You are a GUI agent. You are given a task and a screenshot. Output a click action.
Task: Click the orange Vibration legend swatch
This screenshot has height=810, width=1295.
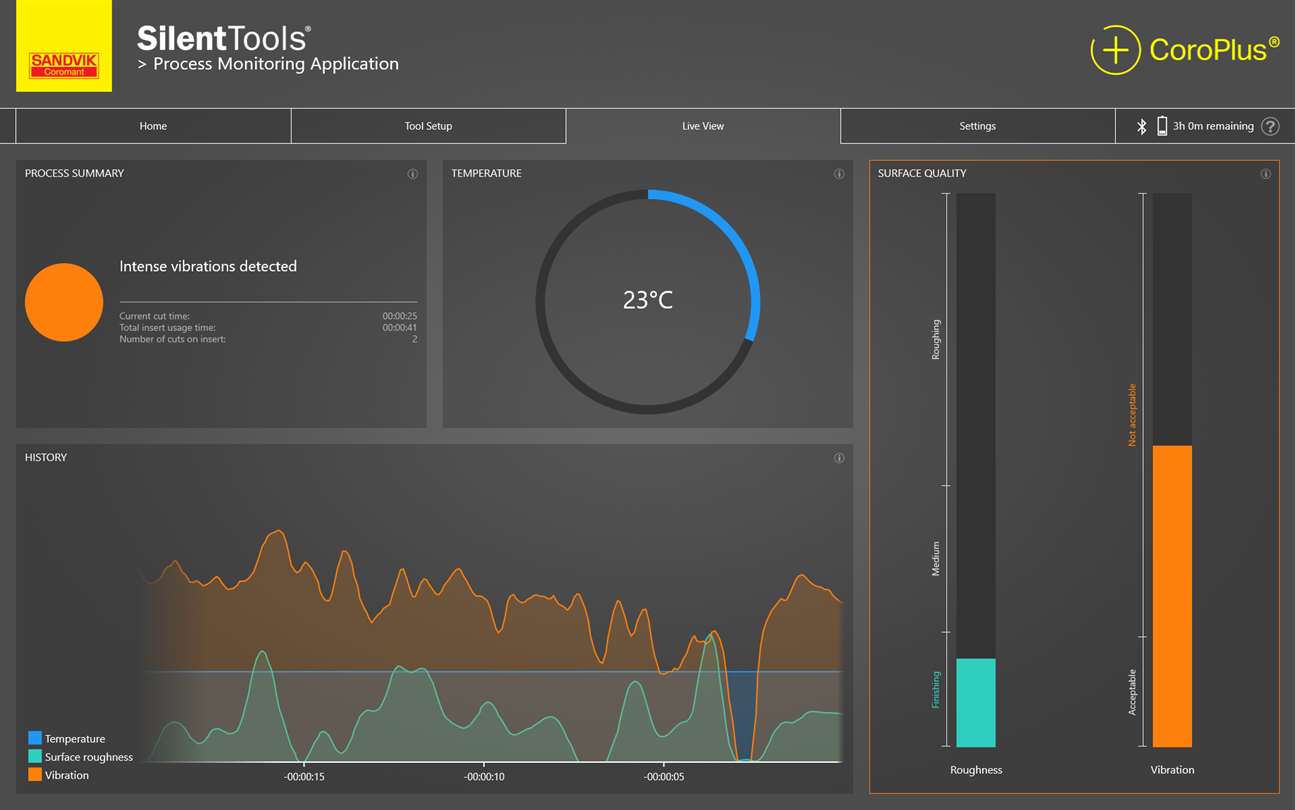click(35, 775)
